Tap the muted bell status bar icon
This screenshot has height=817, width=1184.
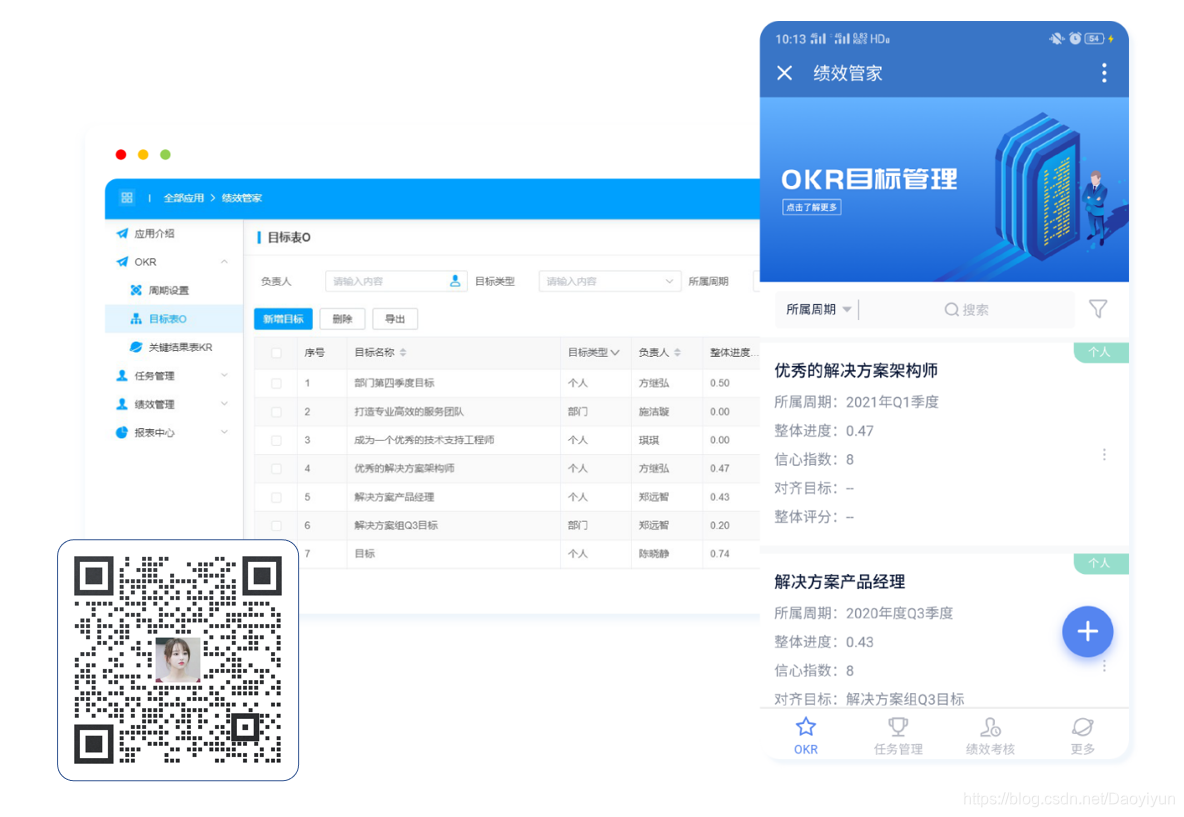point(1056,39)
